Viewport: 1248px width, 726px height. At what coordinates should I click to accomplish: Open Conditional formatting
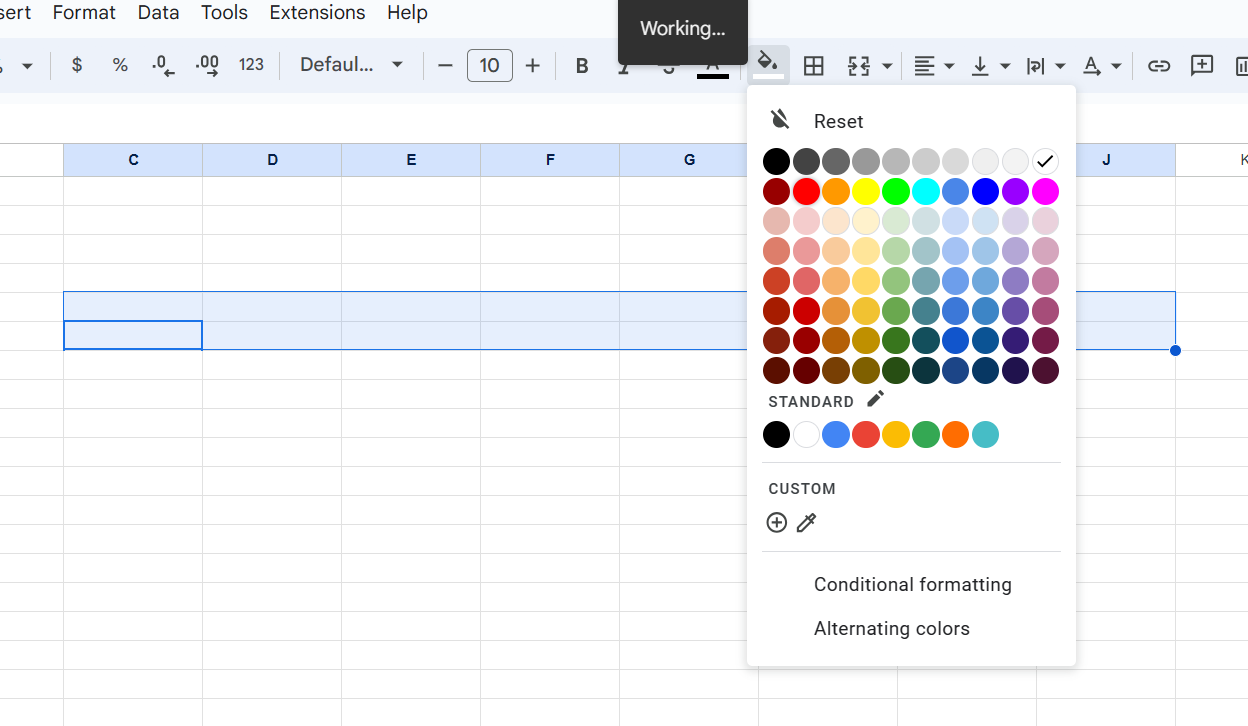(912, 584)
